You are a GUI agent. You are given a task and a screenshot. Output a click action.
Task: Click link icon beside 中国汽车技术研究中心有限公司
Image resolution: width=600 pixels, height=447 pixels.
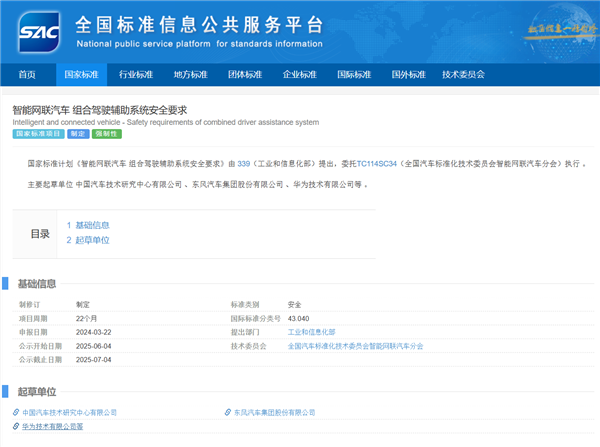click(16, 412)
